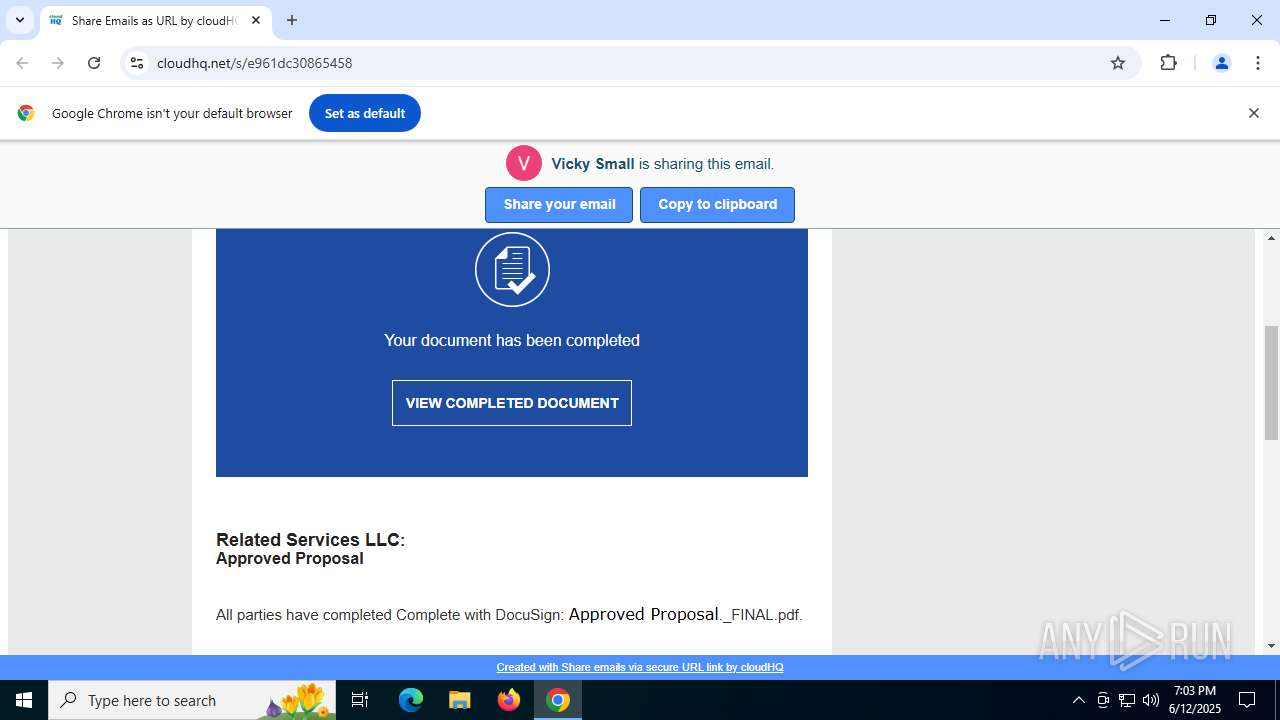Open the Chrome profile avatar
Viewport: 1280px width, 720px height.
click(1221, 63)
